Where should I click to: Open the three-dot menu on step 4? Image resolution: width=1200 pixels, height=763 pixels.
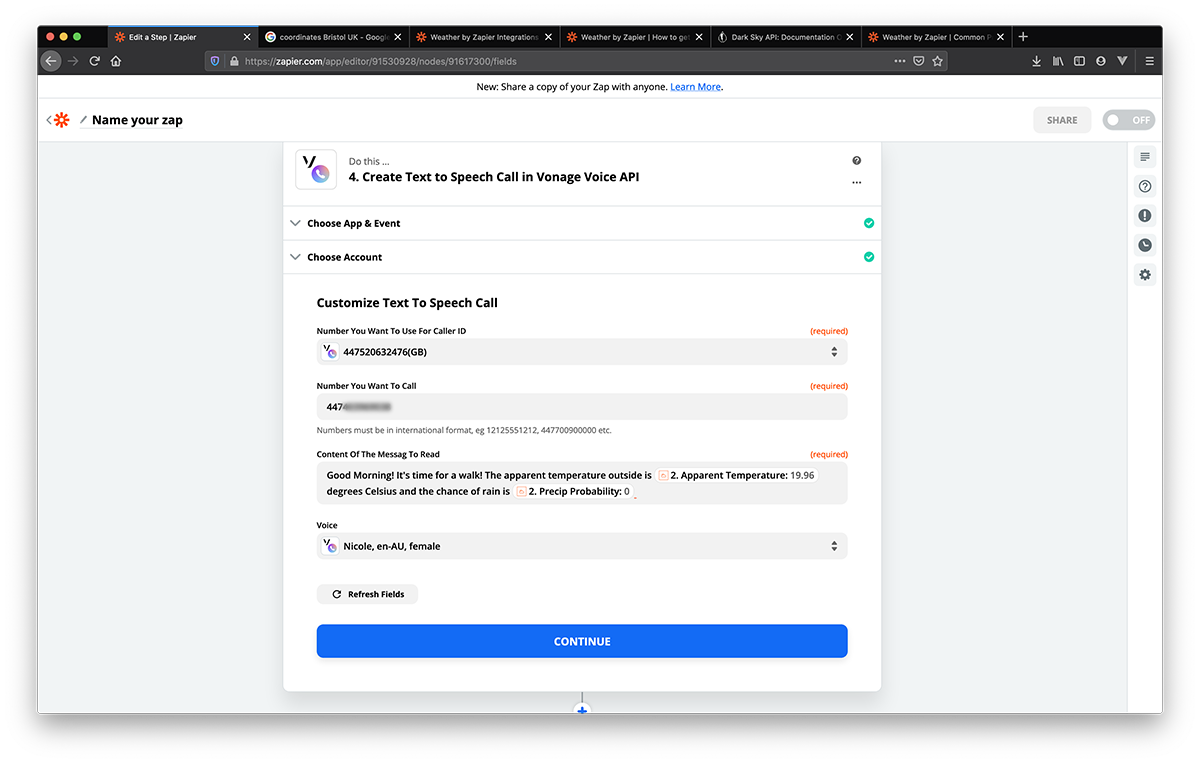click(857, 183)
